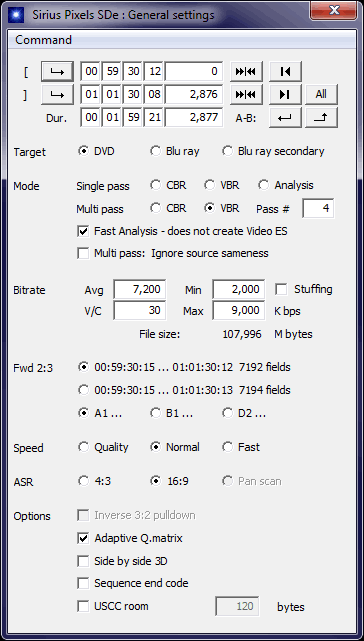Click the converge-arrows icon on in-point row
Screen dimensions: 364x641
coord(246,72)
